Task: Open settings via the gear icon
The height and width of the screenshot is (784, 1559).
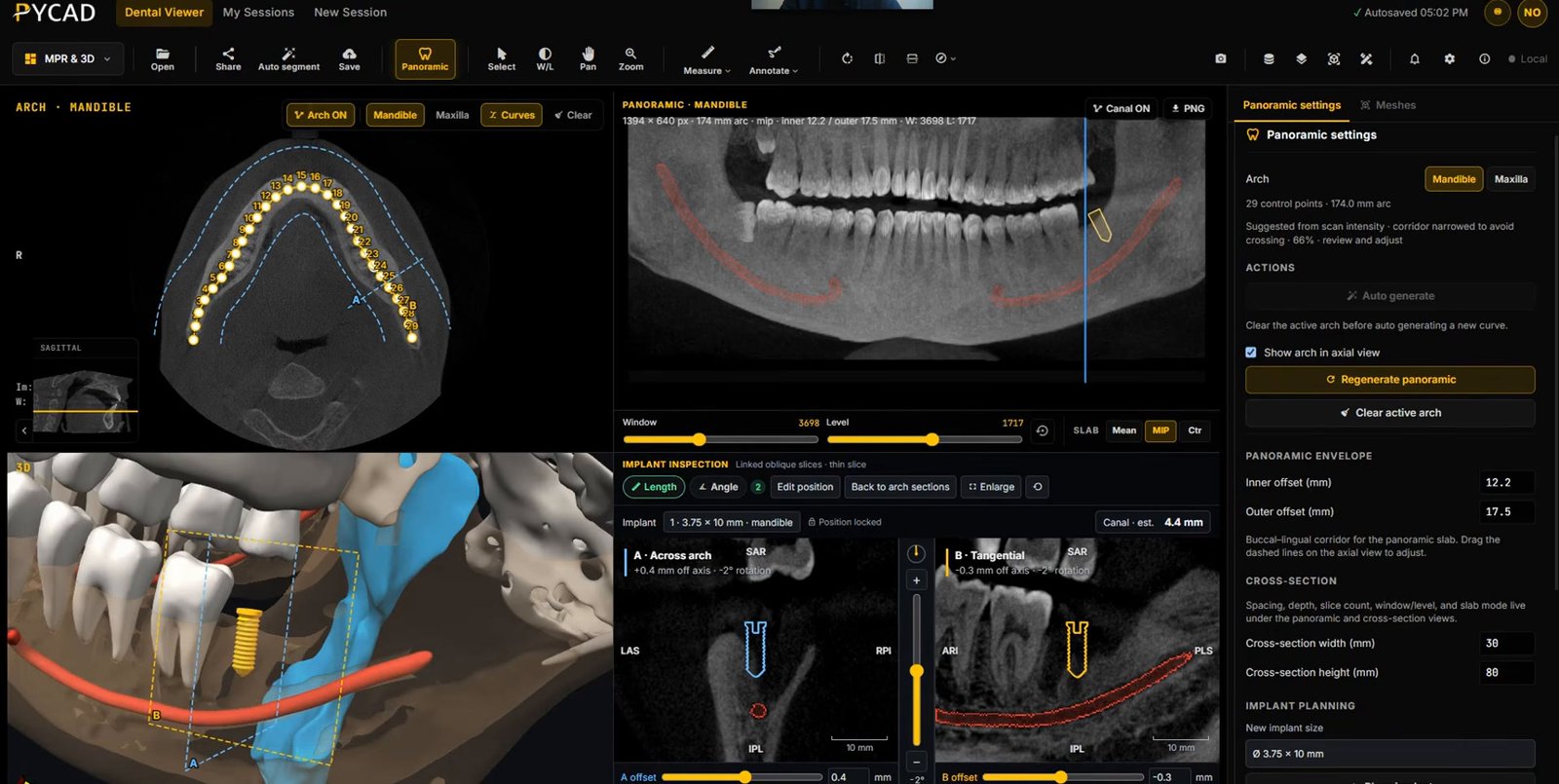Action: (x=1450, y=58)
